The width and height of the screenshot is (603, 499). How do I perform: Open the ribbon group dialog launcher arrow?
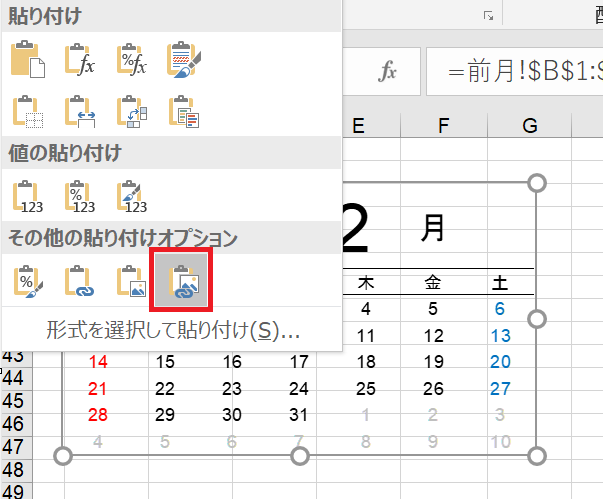click(488, 15)
